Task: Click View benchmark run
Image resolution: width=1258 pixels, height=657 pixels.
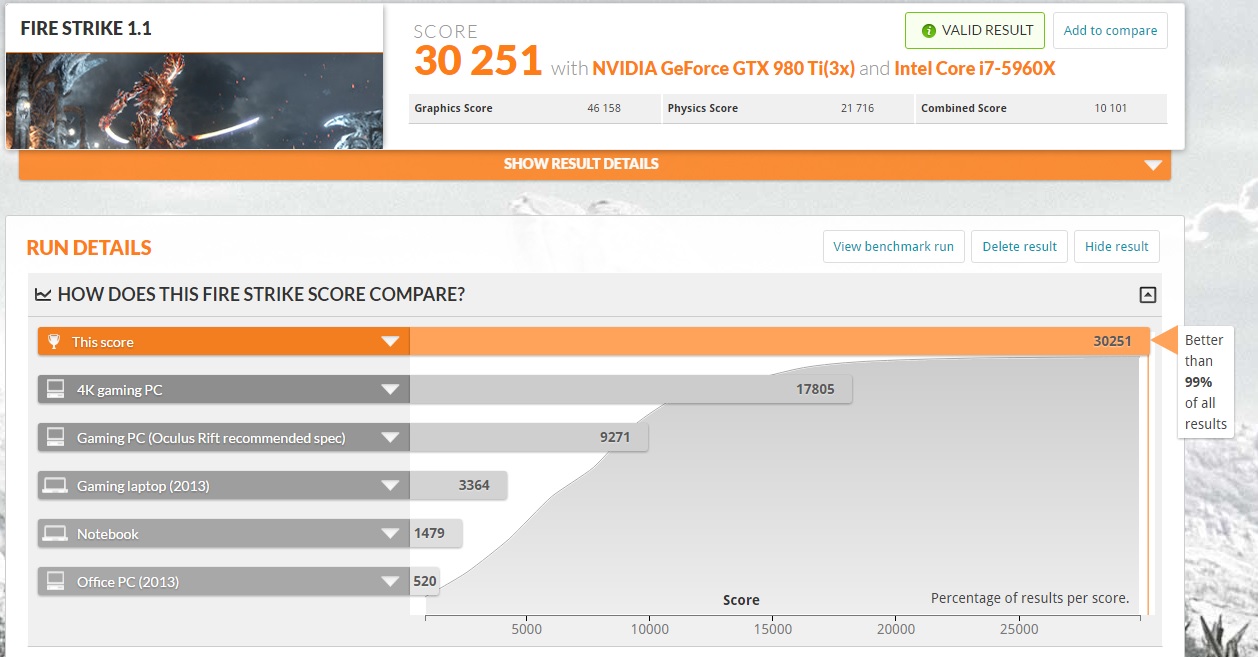Action: (x=893, y=246)
